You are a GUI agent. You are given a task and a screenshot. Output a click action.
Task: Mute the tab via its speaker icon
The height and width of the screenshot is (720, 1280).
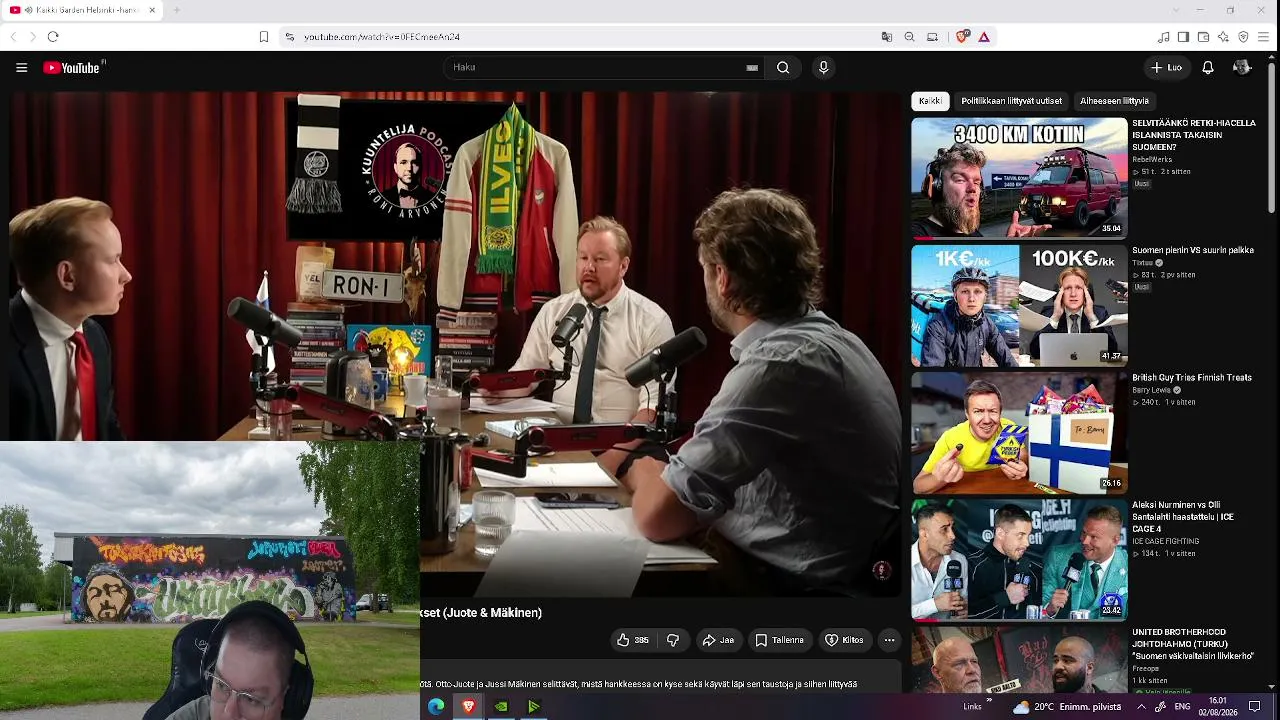click(x=28, y=10)
